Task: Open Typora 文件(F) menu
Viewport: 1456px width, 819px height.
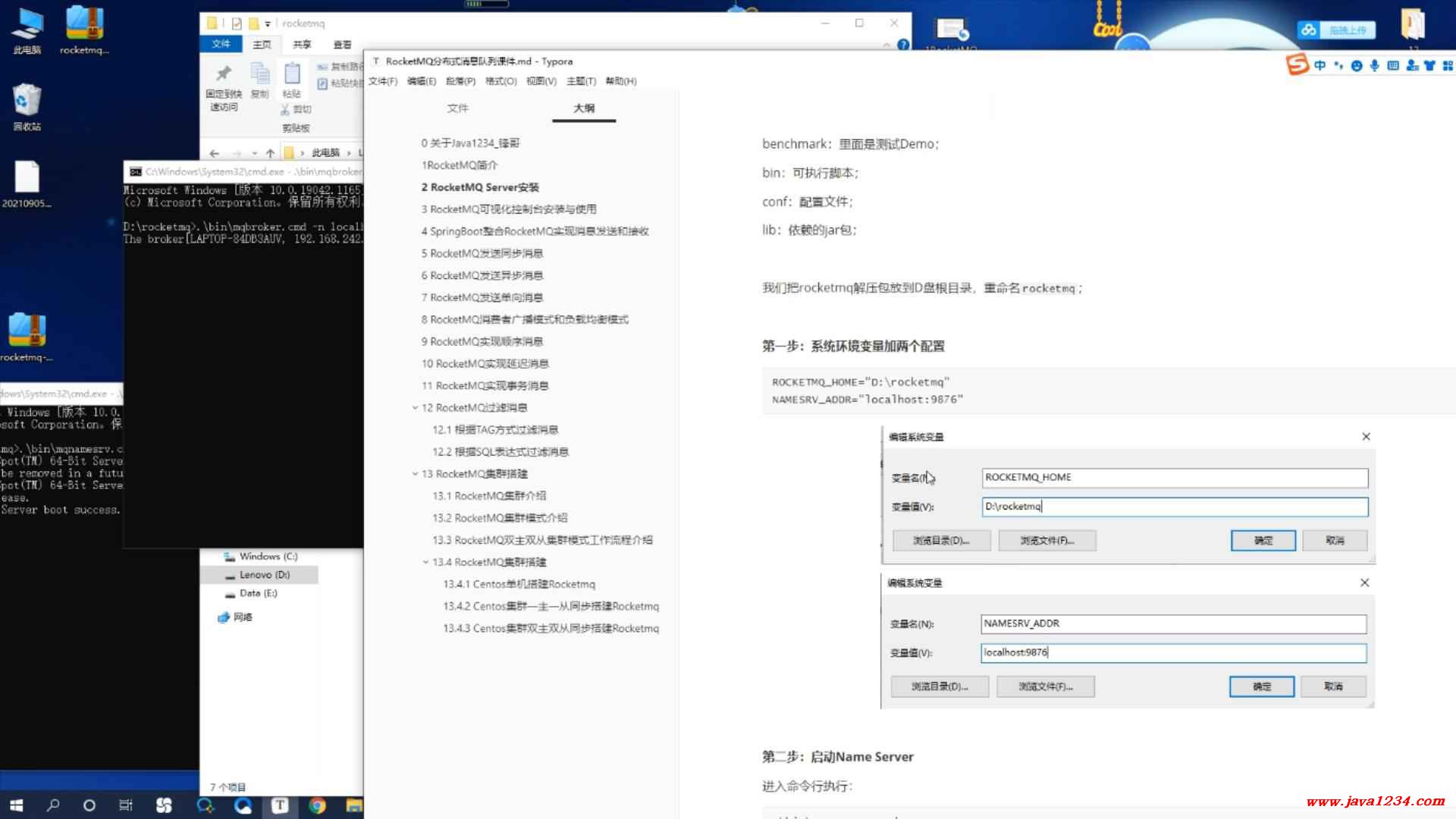Action: tap(383, 81)
